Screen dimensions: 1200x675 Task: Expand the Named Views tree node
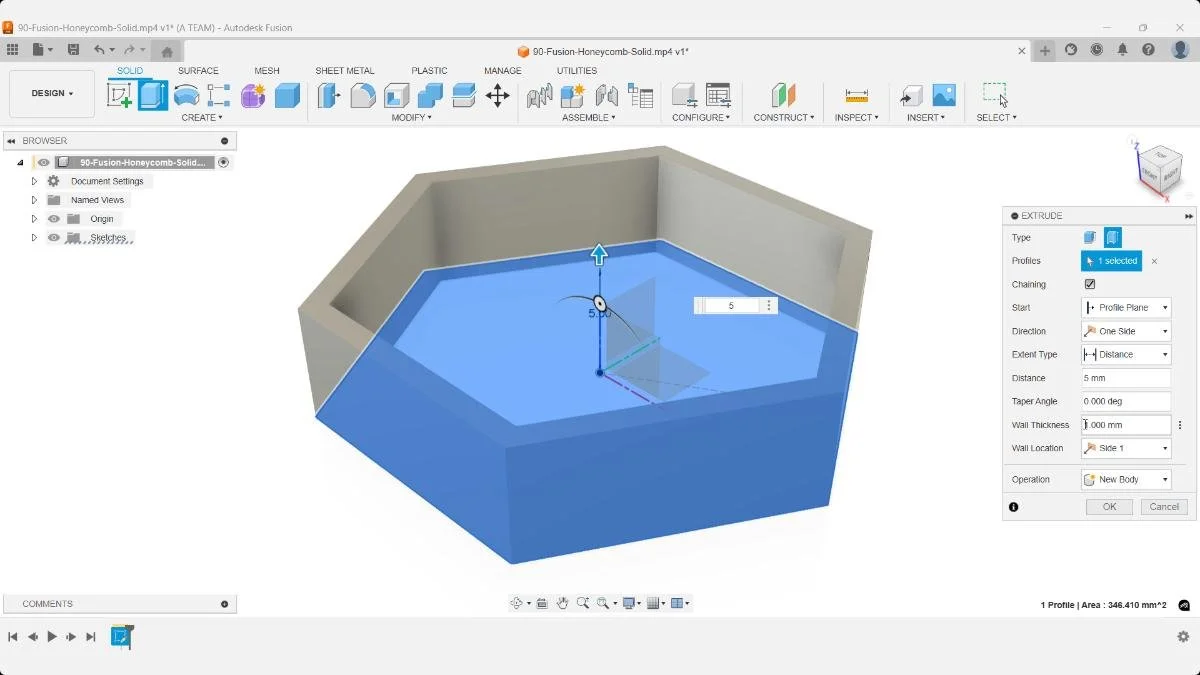tap(34, 200)
